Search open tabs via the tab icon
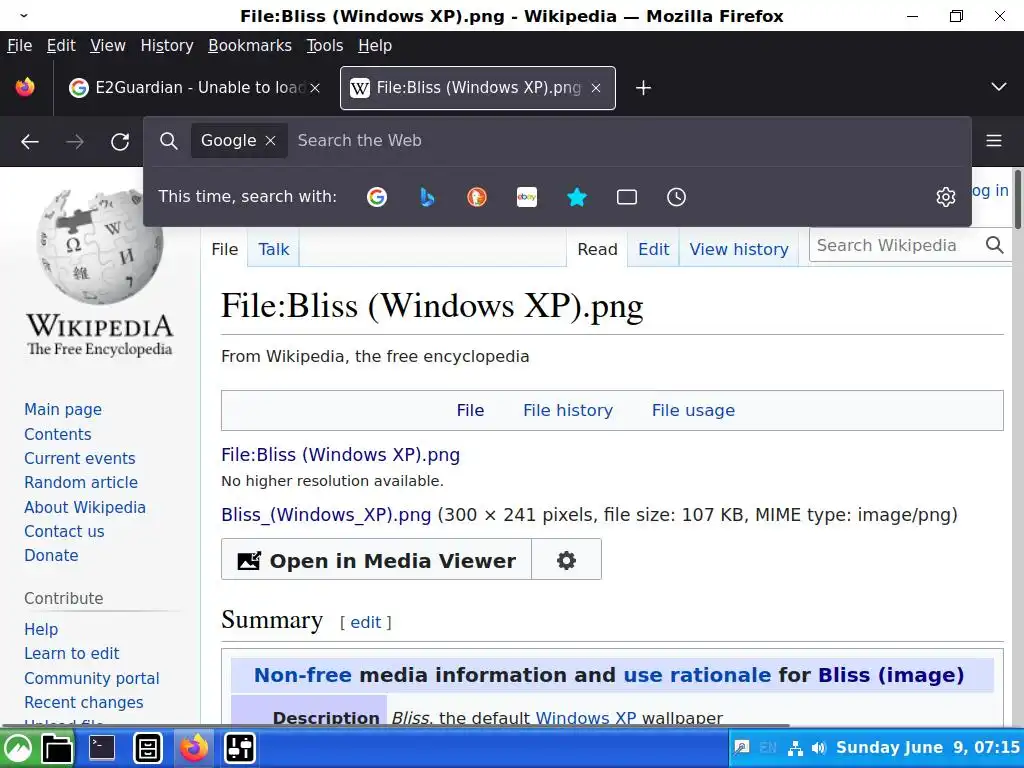The height and width of the screenshot is (768, 1024). (627, 197)
